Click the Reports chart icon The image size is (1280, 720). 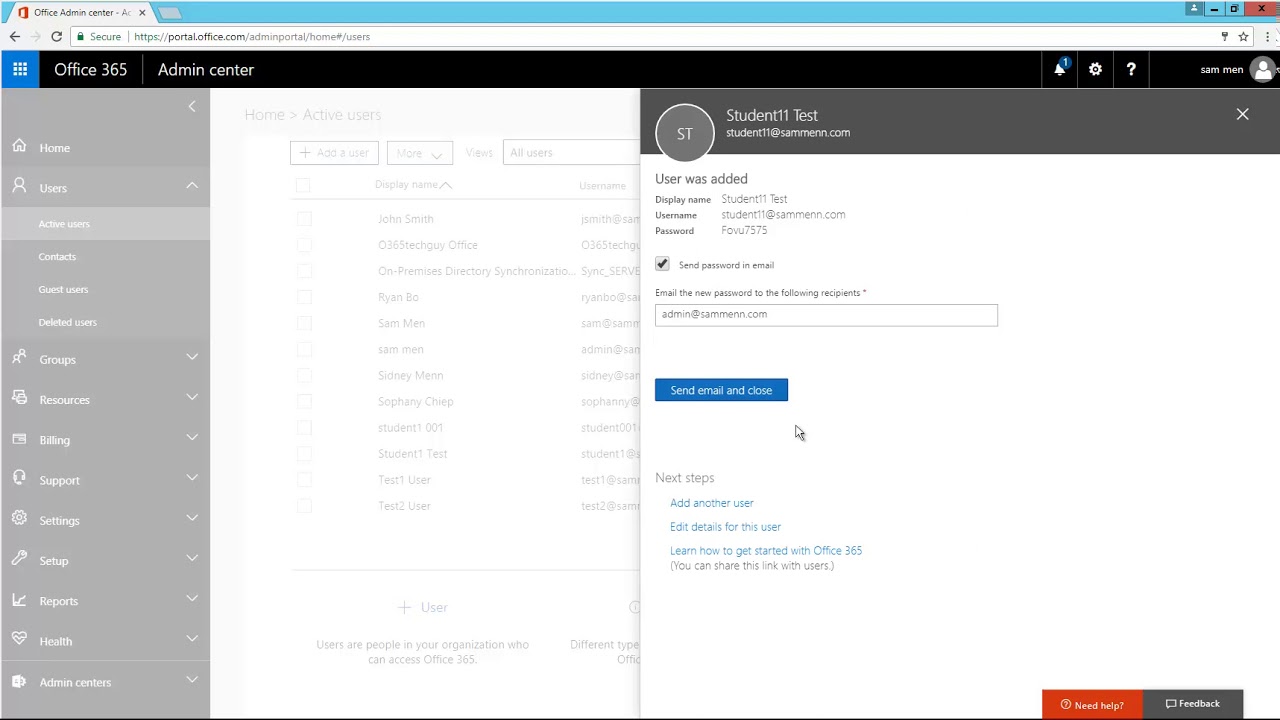pos(20,600)
